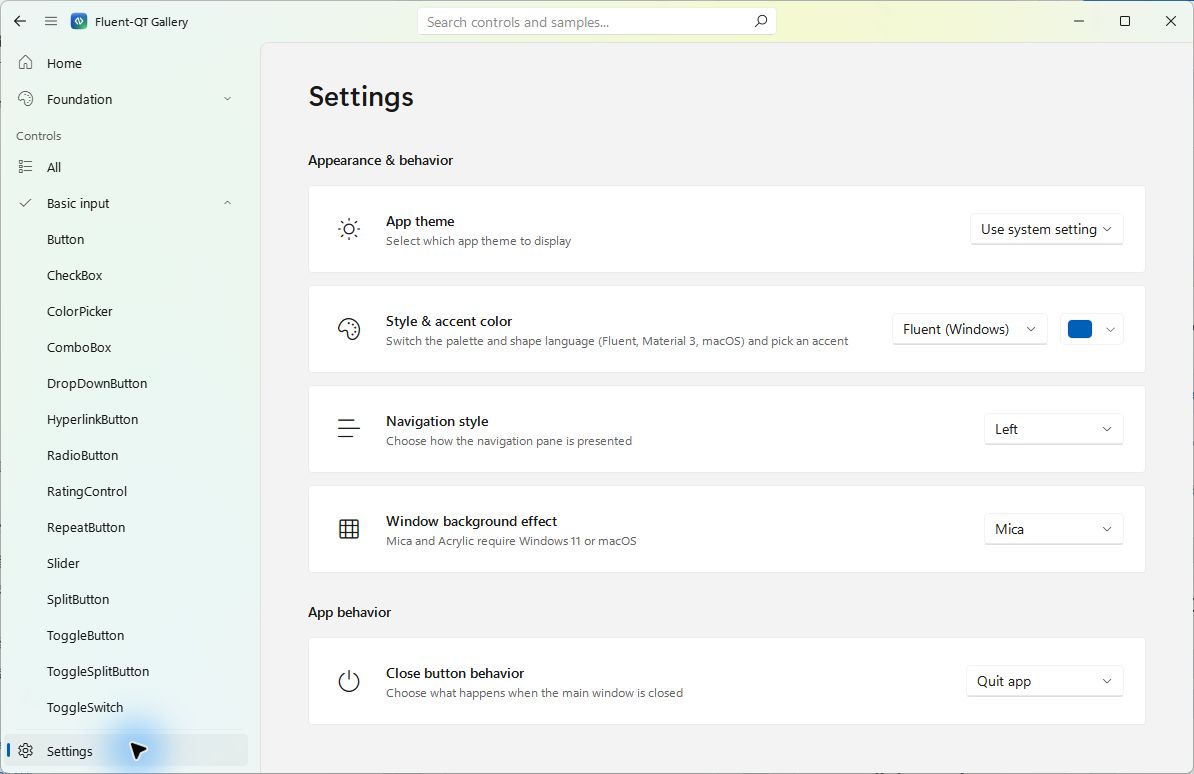Maximize the Fluent-QT Gallery window
The image size is (1194, 774).
click(x=1125, y=21)
